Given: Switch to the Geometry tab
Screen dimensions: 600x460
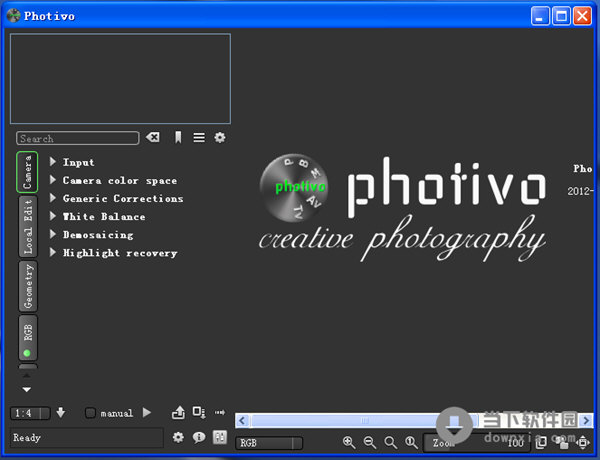Looking at the screenshot, I should tap(28, 286).
